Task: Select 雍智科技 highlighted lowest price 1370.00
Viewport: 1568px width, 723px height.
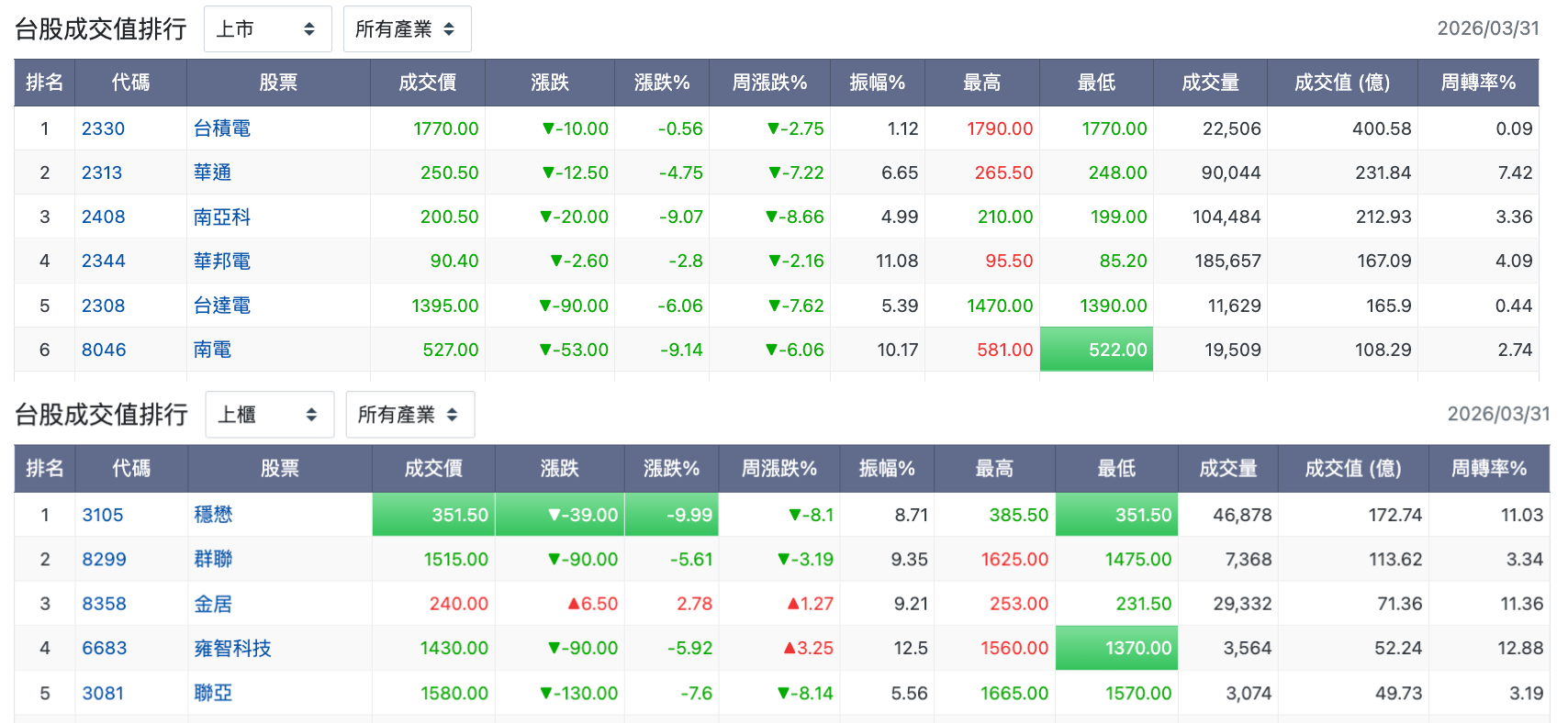Action: tap(1116, 648)
